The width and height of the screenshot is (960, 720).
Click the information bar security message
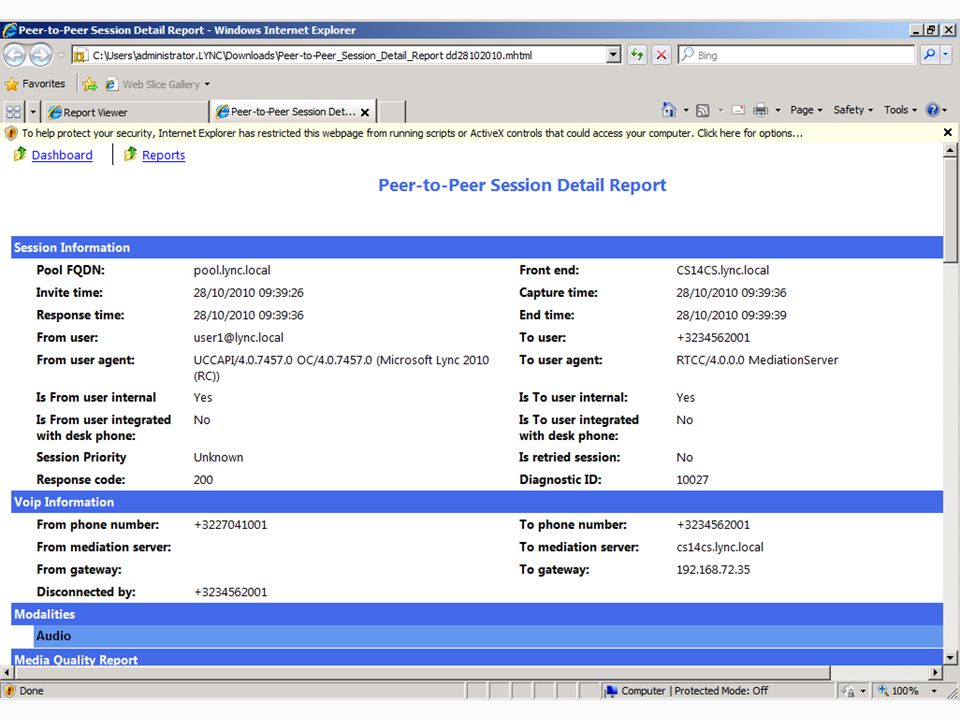[x=412, y=133]
